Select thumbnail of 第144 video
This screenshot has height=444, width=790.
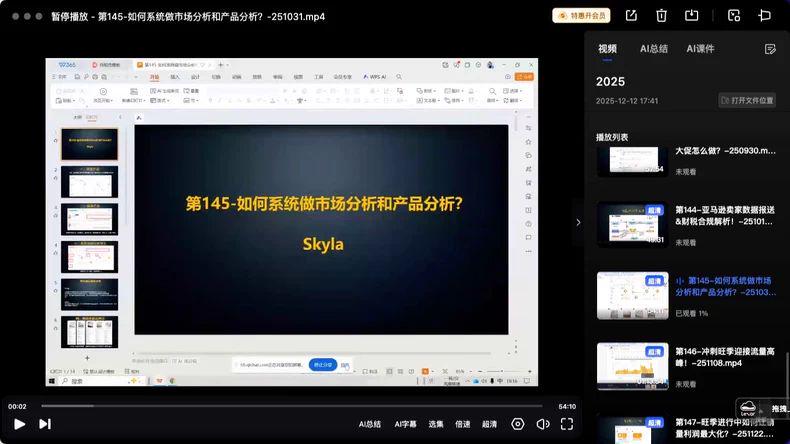tap(633, 224)
